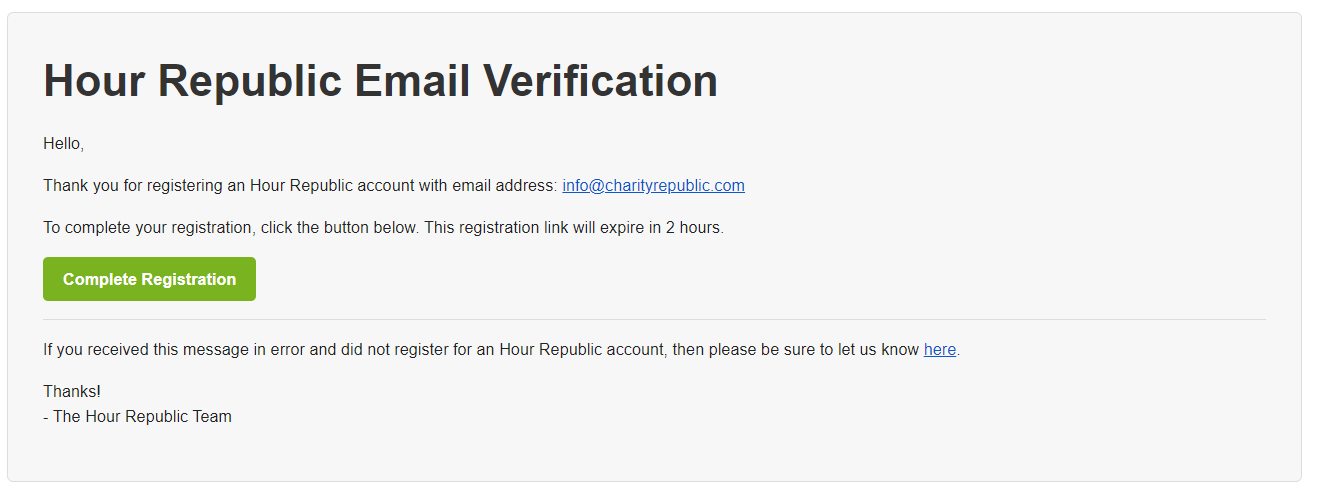Click the word "Email" in the heading
This screenshot has width=1318, height=488.
tap(412, 81)
